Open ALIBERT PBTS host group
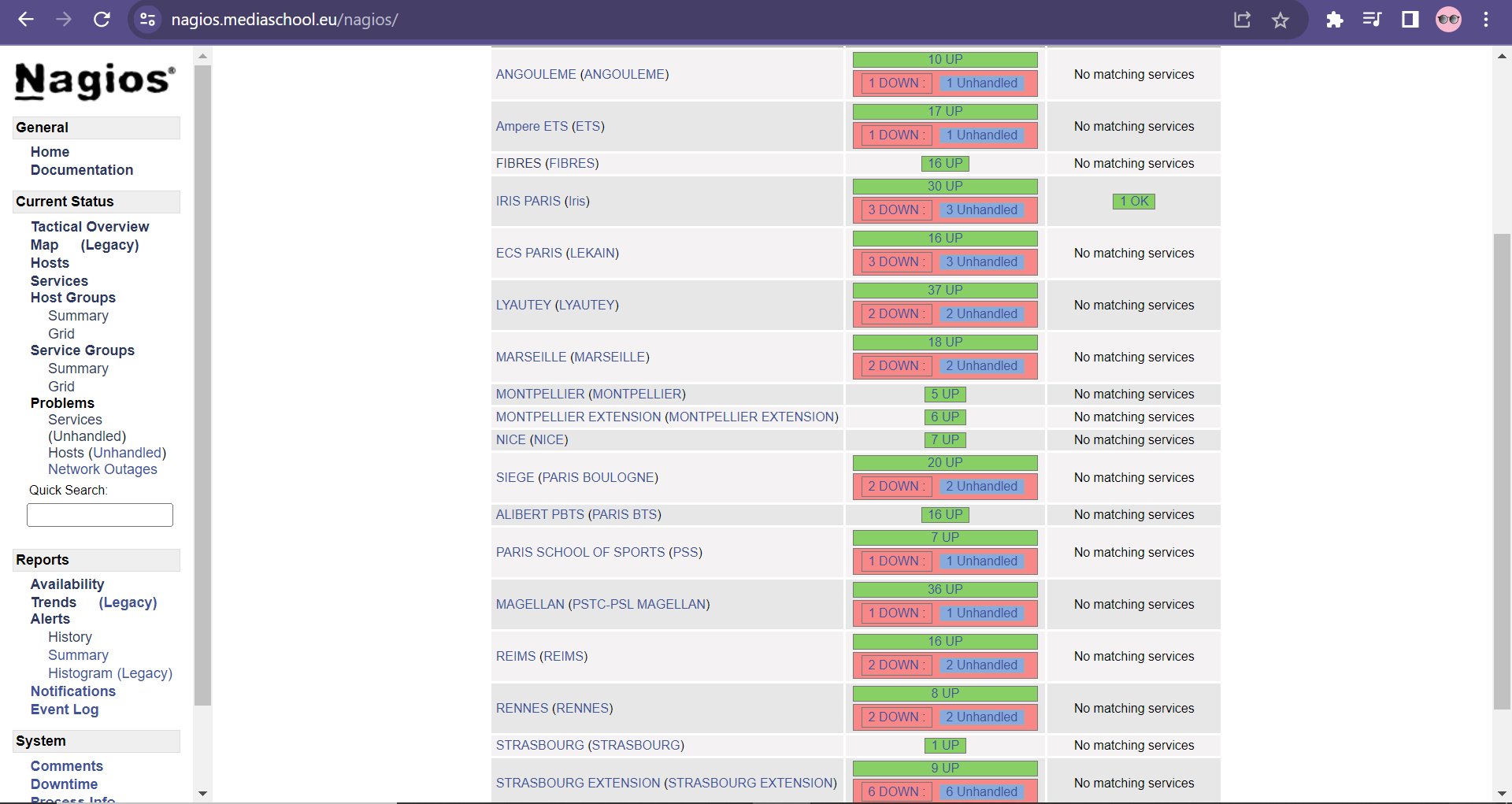1512x804 pixels. 540,514
